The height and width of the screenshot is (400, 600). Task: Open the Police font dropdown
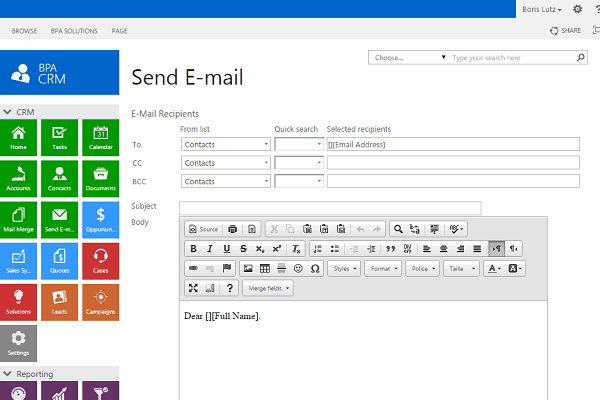[x=423, y=268]
